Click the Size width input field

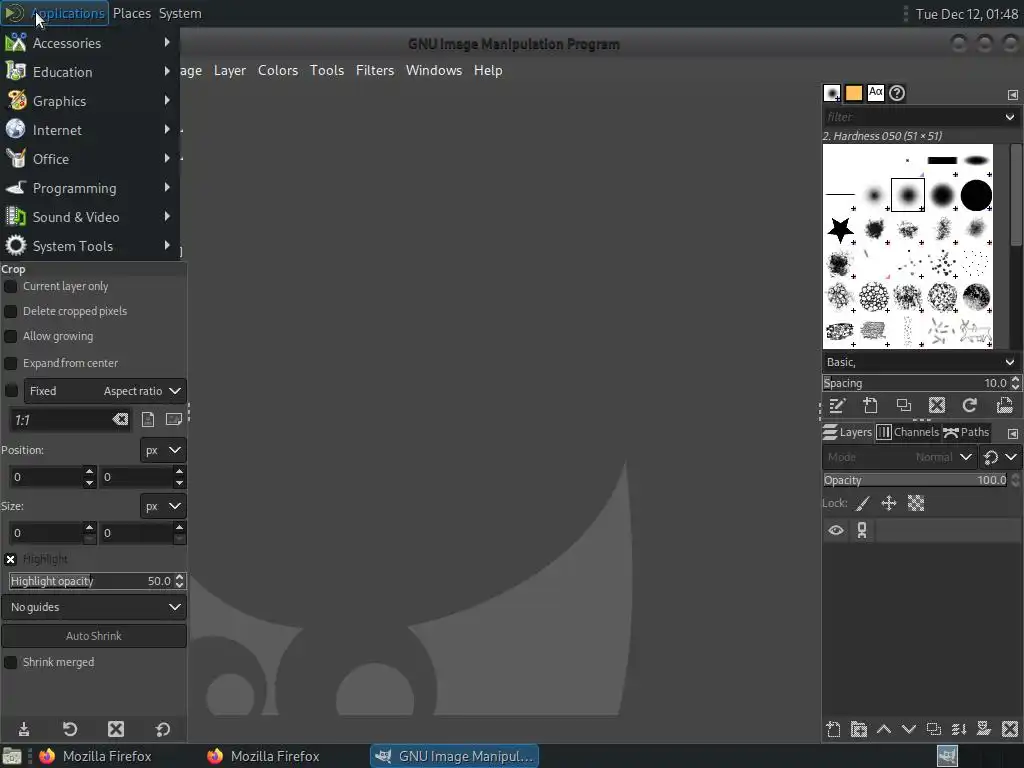[46, 533]
